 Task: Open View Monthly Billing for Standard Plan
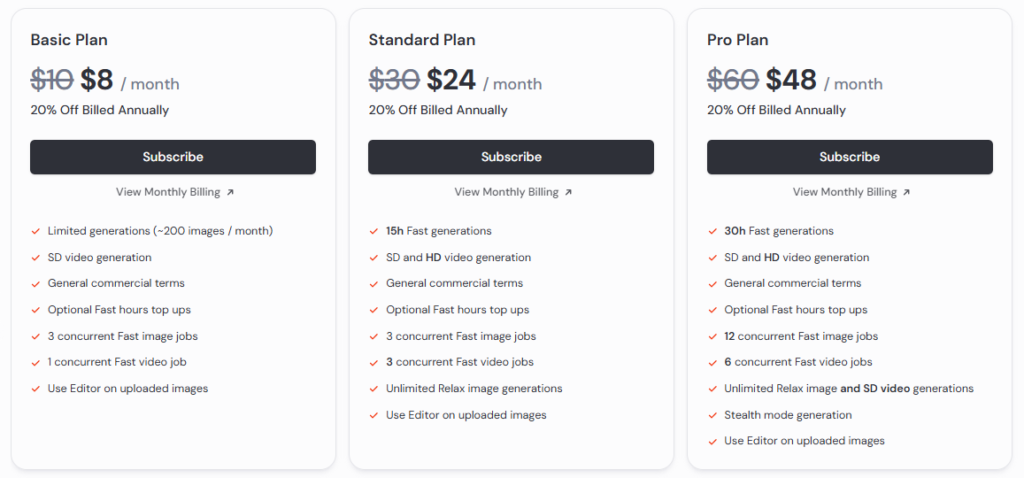click(x=506, y=192)
